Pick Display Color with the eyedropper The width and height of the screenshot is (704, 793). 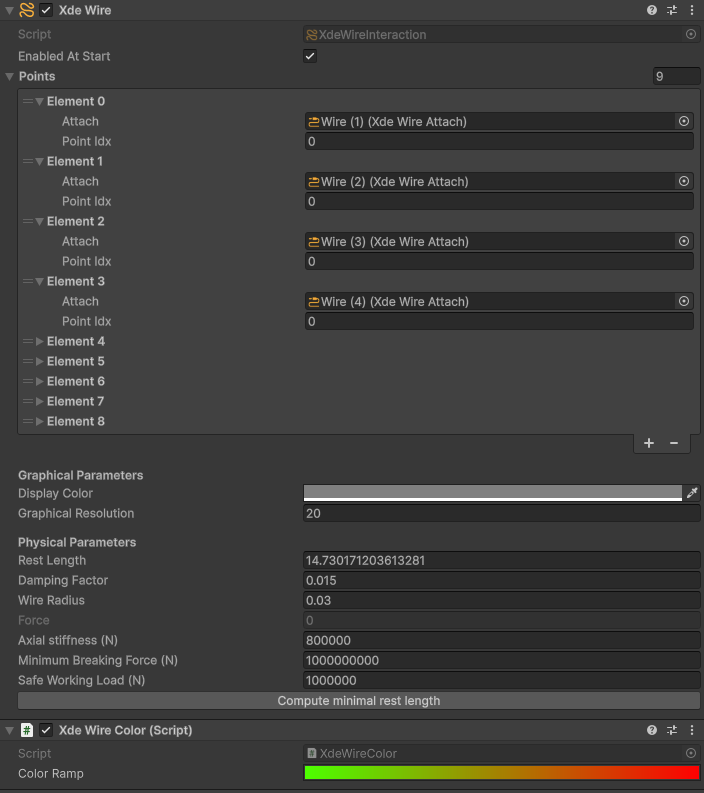[x=692, y=493]
